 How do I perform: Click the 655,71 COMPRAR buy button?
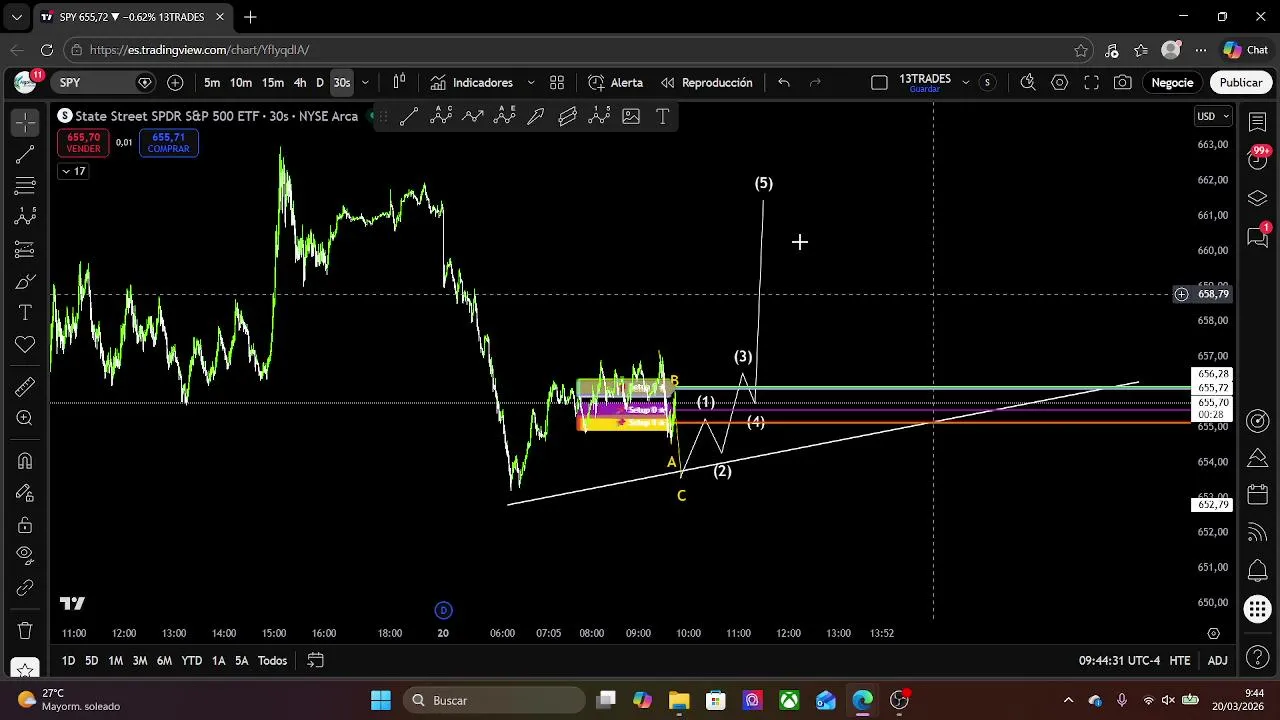(168, 143)
